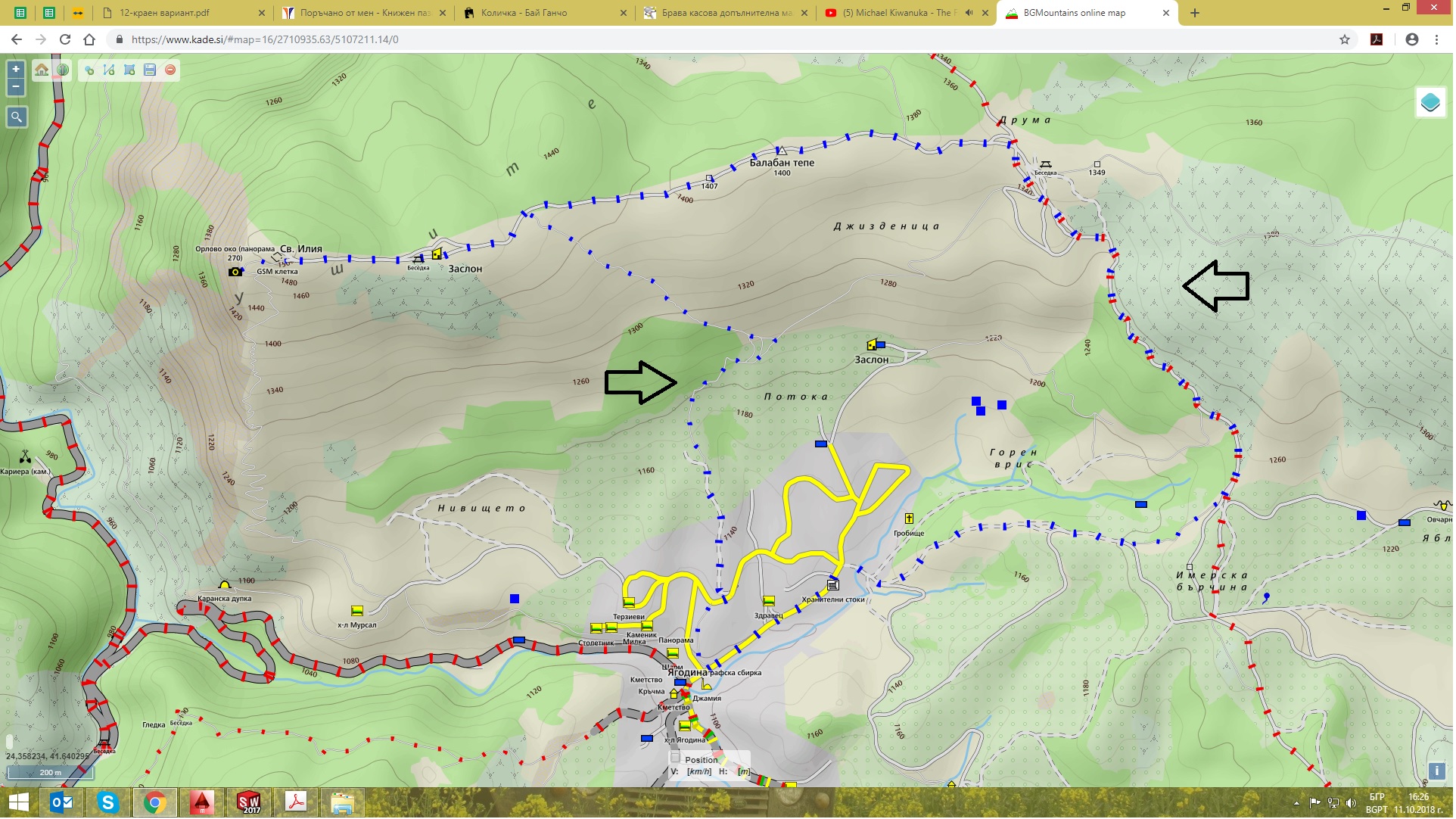The width and height of the screenshot is (1456, 819).
Task: Click the red delete features icon
Action: click(170, 70)
